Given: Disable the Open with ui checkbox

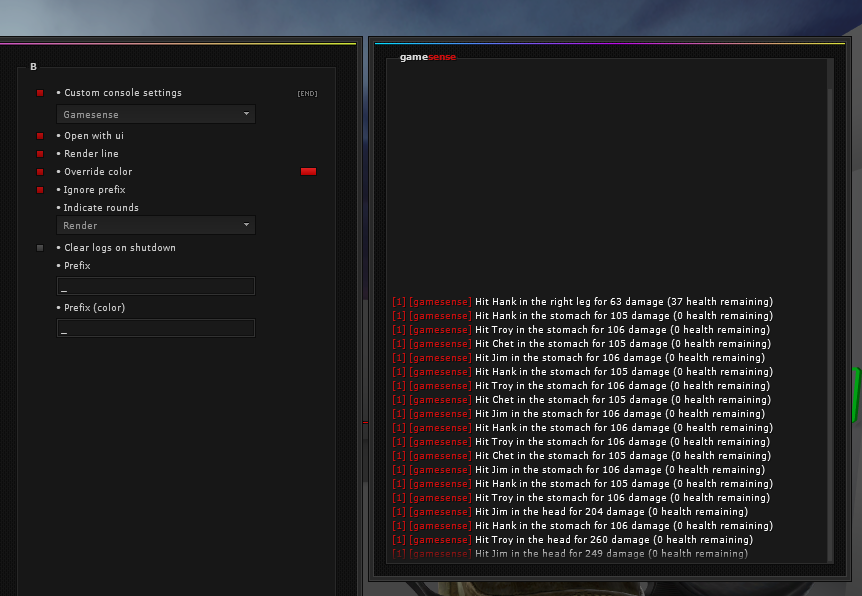Looking at the screenshot, I should pyautogui.click(x=40, y=136).
